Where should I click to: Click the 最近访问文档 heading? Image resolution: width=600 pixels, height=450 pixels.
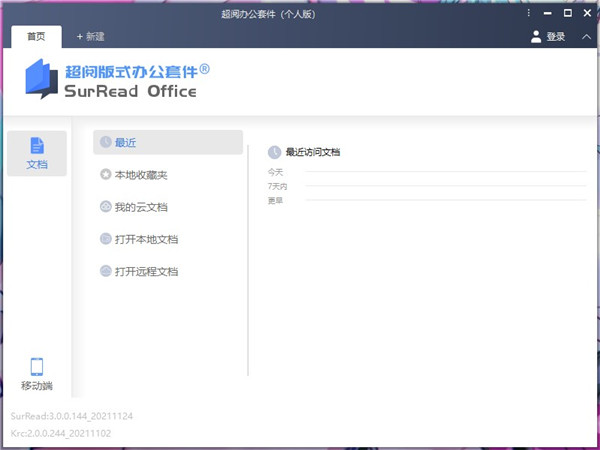point(313,152)
